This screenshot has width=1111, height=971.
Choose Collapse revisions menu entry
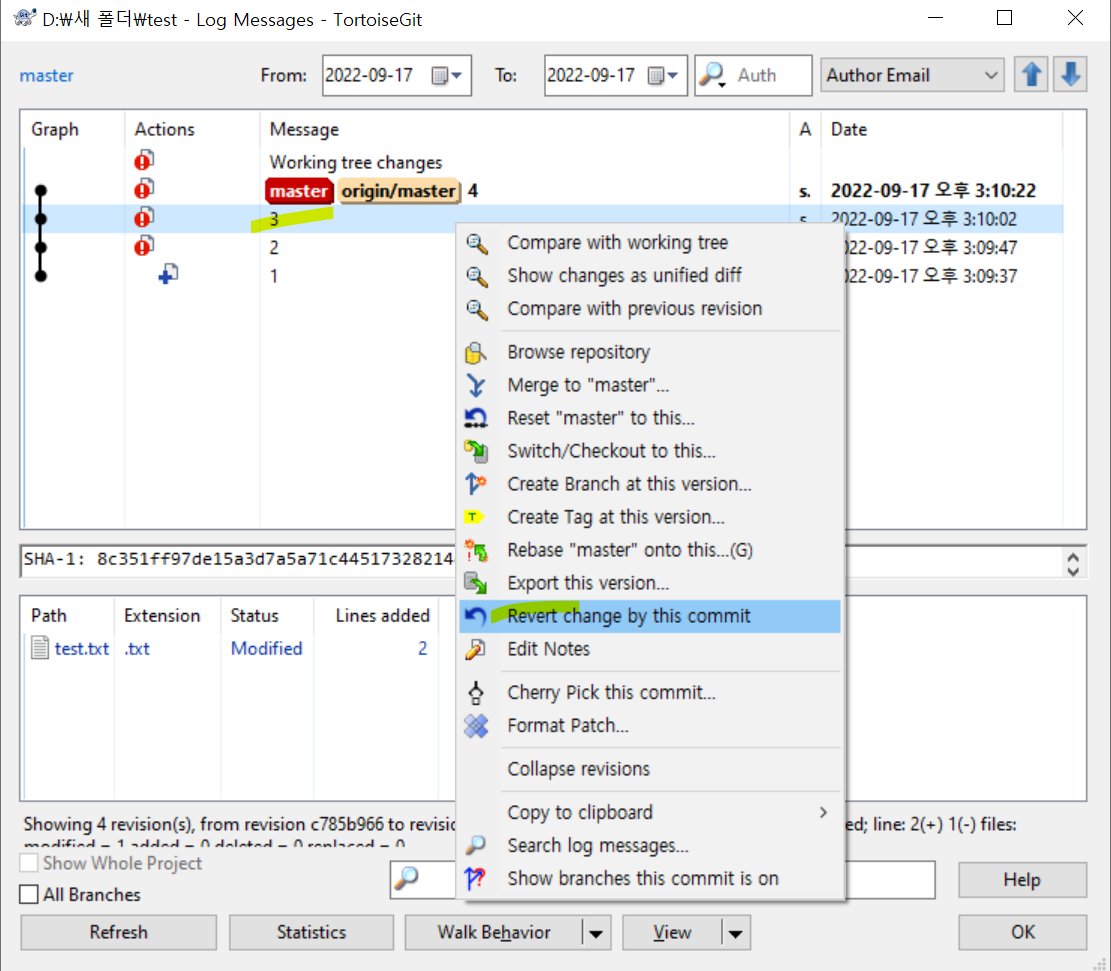click(650, 769)
